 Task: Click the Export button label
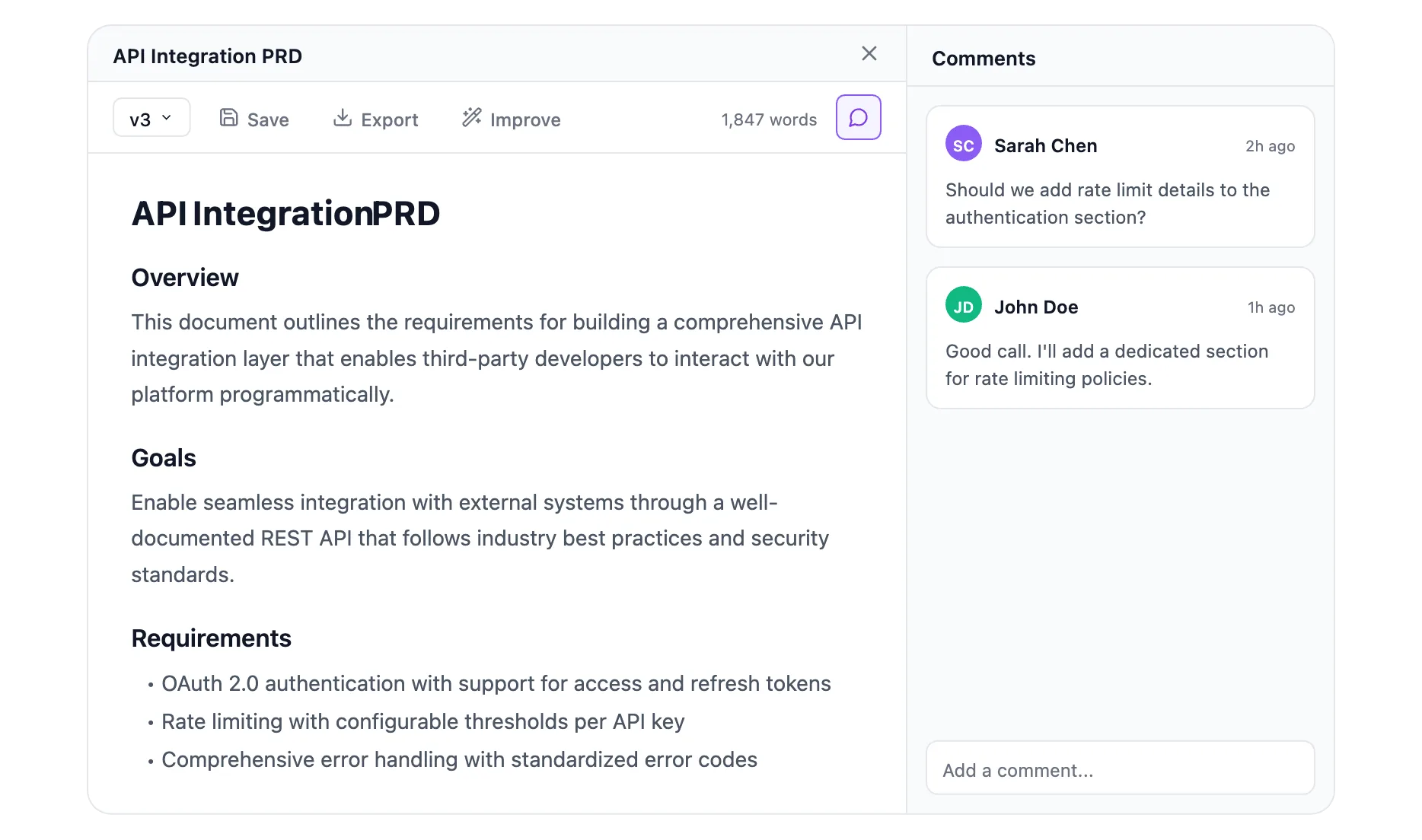(x=390, y=119)
